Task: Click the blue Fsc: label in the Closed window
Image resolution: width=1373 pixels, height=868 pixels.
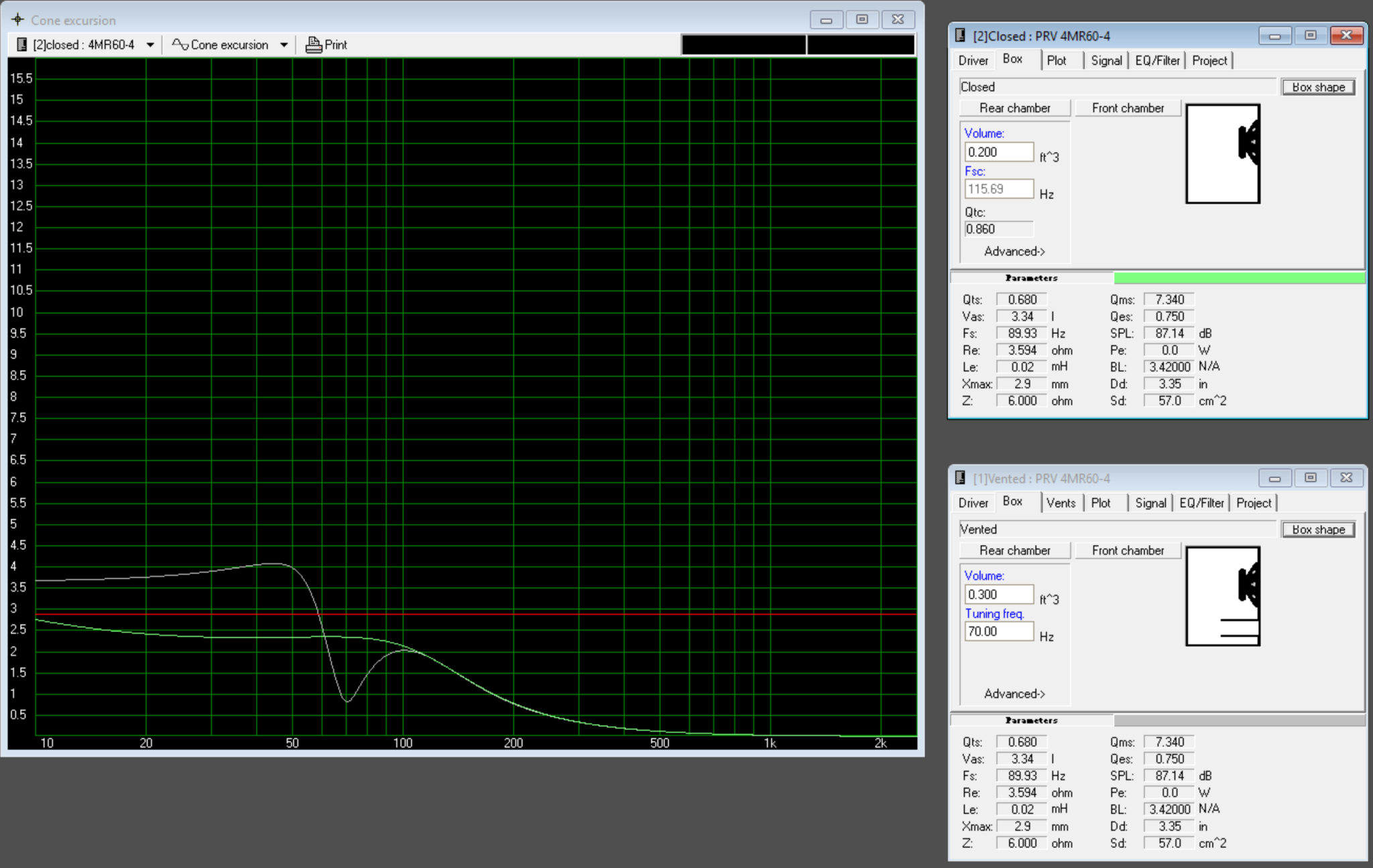Action: [x=975, y=172]
